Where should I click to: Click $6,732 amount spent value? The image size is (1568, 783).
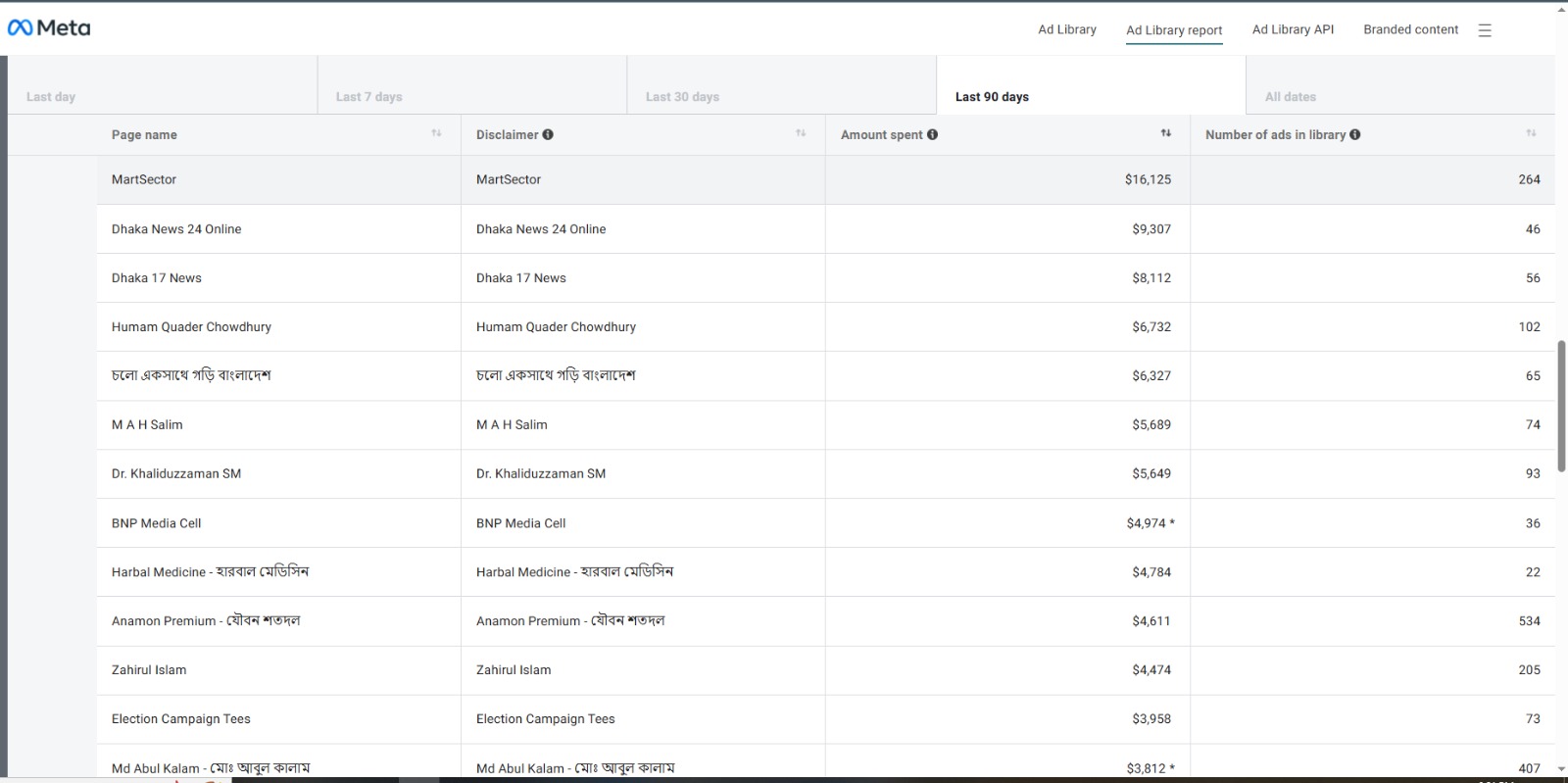pos(1151,327)
